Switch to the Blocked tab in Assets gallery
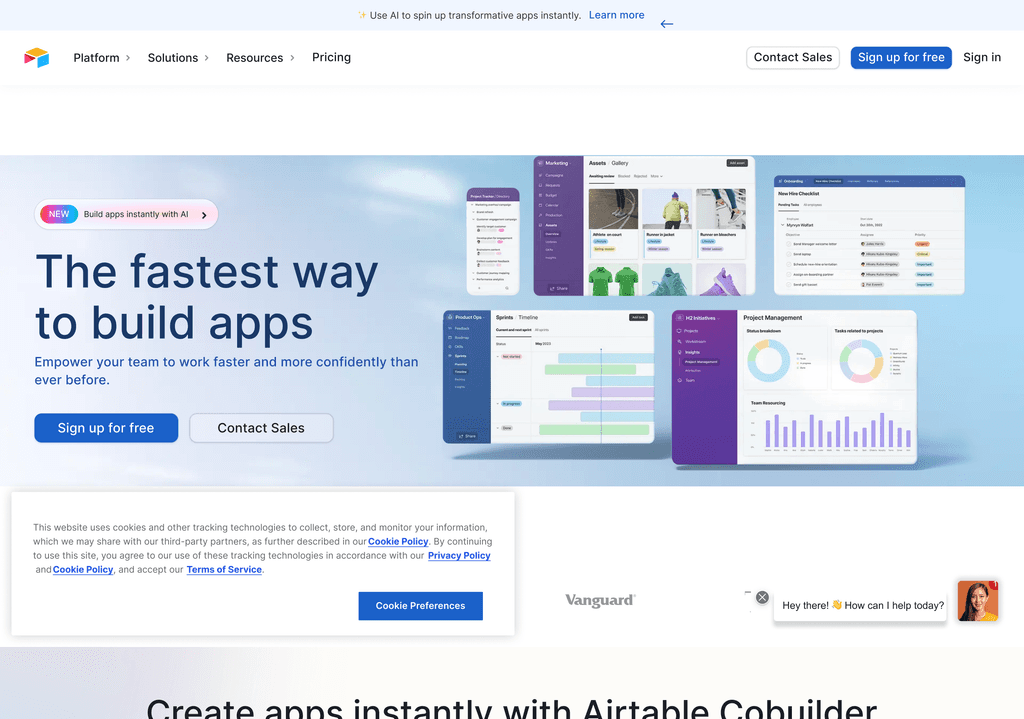Screen dimensions: 1024x719 click(x=623, y=176)
